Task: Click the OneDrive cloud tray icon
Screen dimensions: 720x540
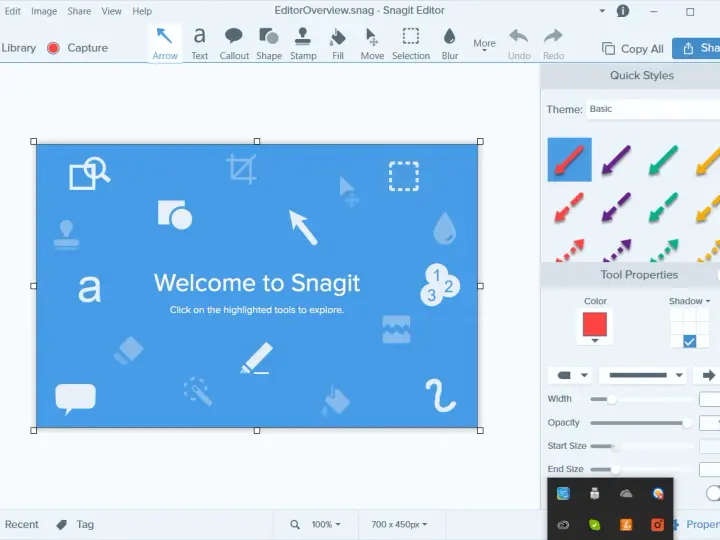Action: 626,494
